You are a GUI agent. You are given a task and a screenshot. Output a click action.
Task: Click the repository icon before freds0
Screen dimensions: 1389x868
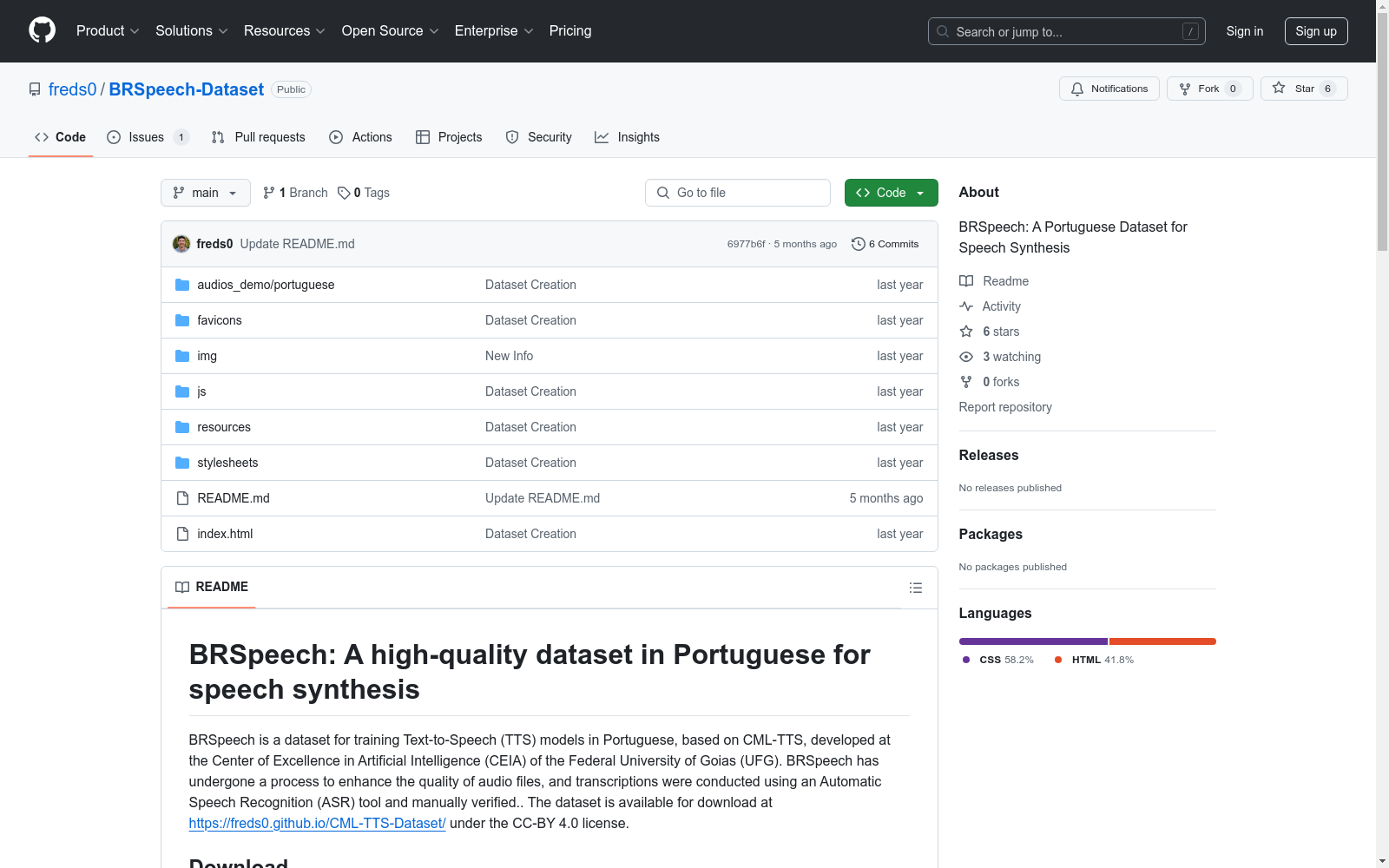tap(35, 89)
